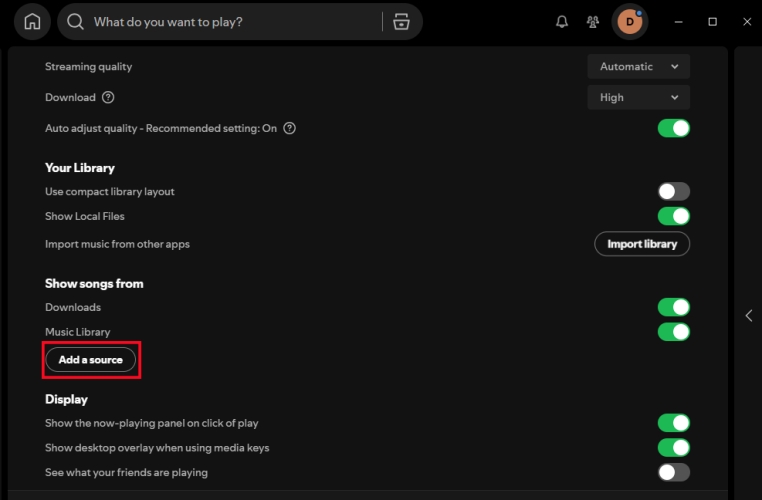The width and height of the screenshot is (762, 500).
Task: Click the Music Library label text
Action: pyautogui.click(x=77, y=332)
